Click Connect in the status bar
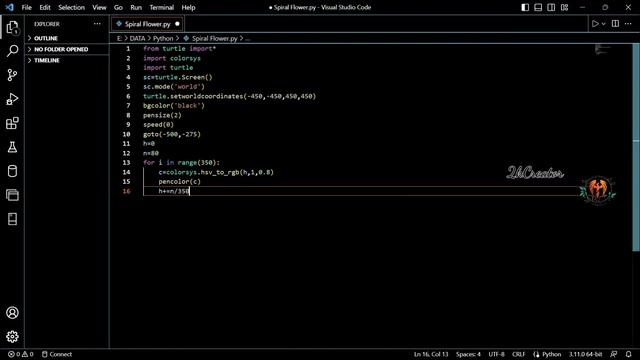This screenshot has width=640, height=360. click(57, 354)
